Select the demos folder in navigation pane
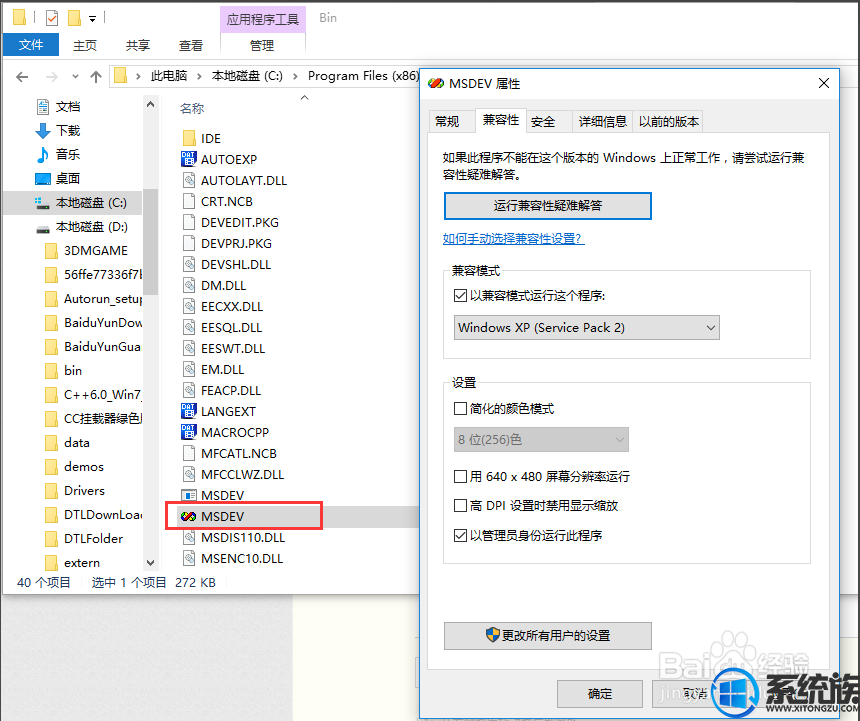Screen dimensions: 860x721 click(x=84, y=467)
